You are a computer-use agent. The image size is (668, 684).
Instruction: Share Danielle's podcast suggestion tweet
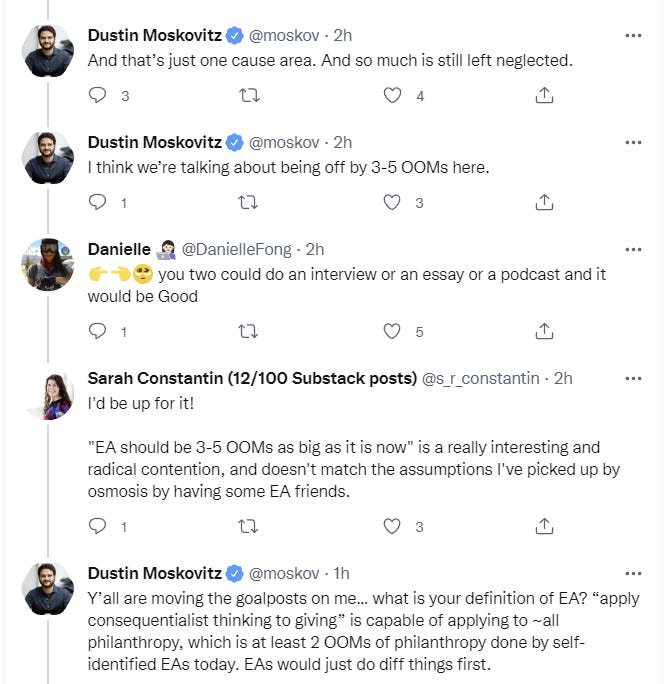coord(544,331)
